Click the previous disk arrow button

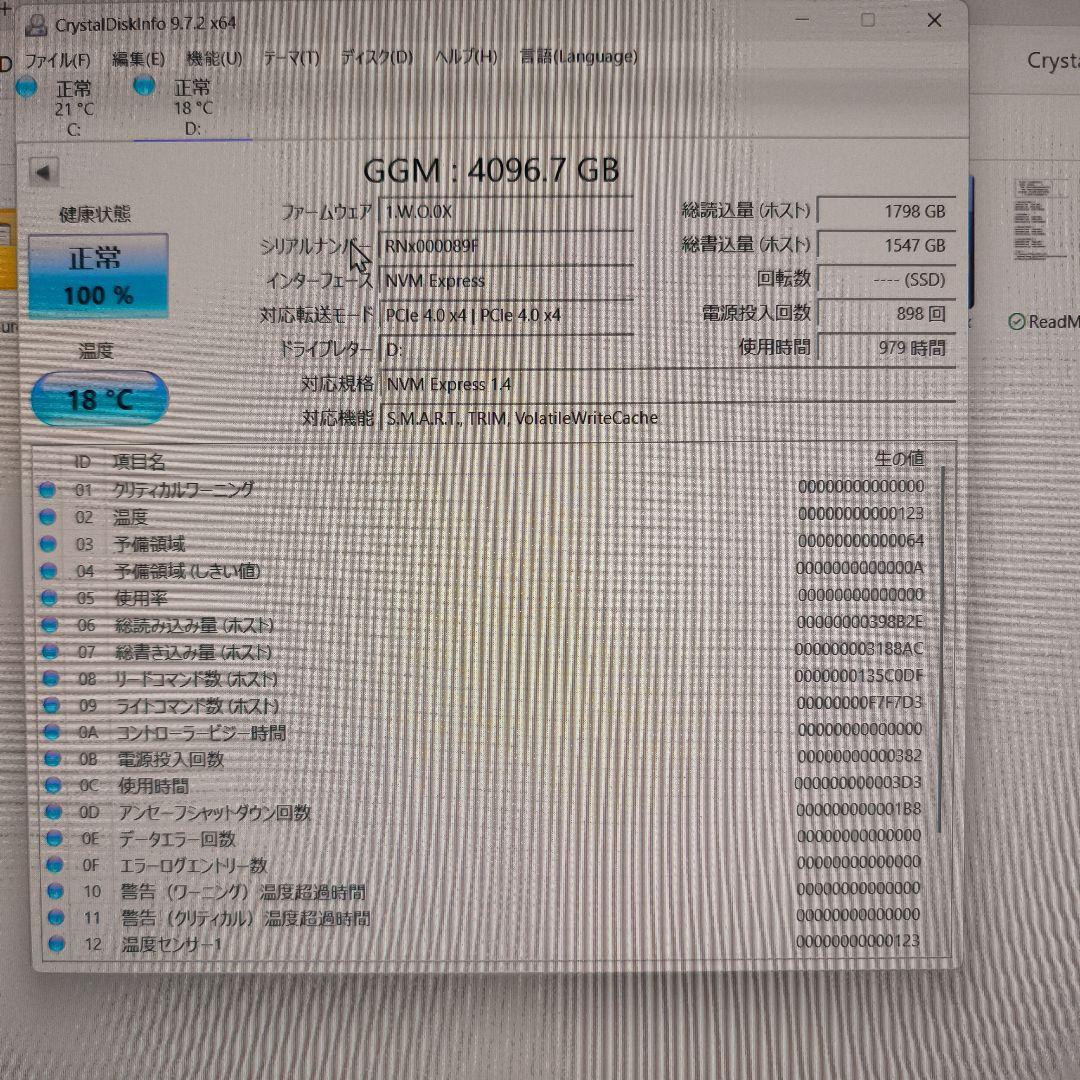(43, 172)
